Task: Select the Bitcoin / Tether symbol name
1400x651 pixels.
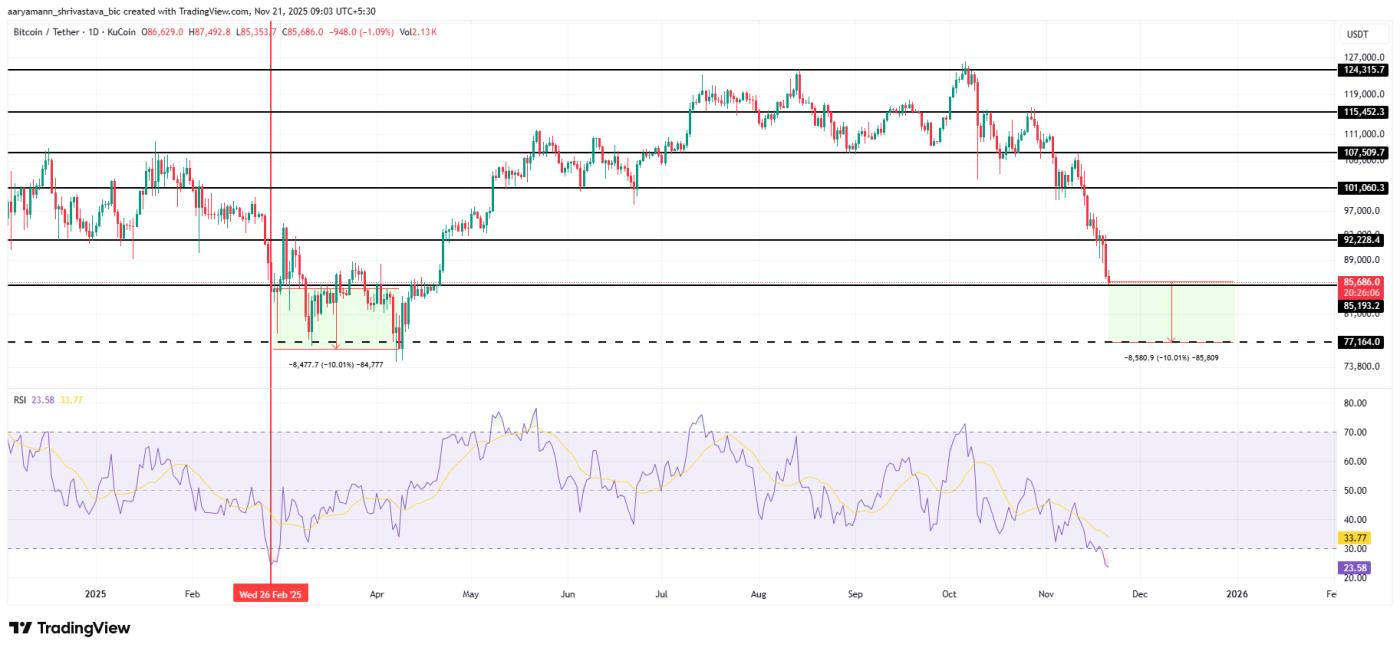Action: [45, 31]
